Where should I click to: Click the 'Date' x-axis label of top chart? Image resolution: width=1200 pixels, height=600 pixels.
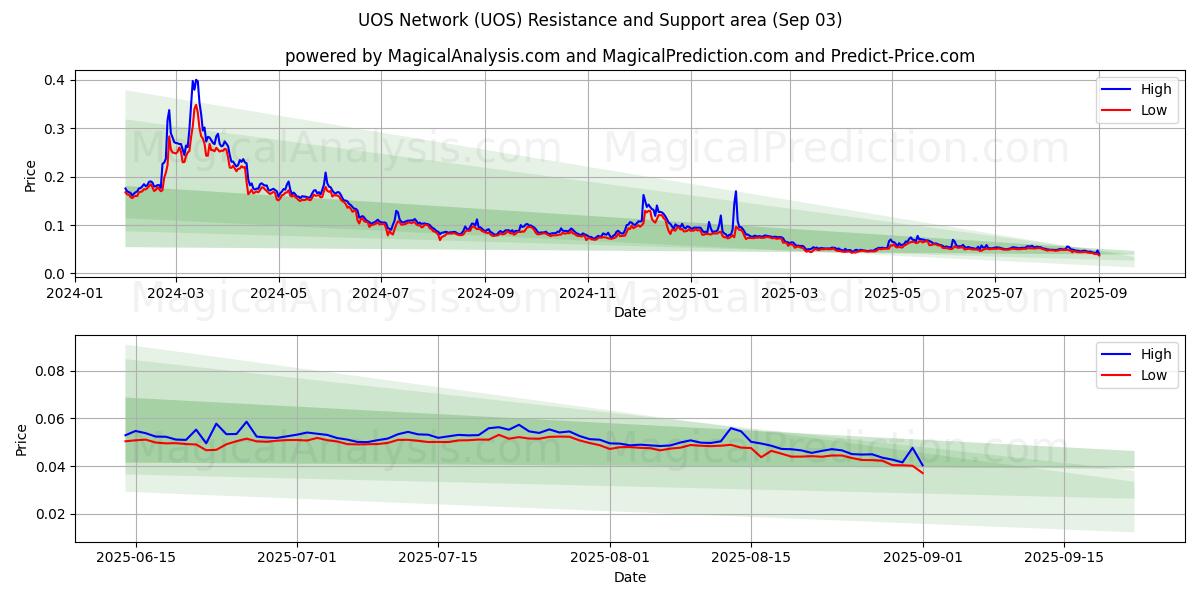630,312
